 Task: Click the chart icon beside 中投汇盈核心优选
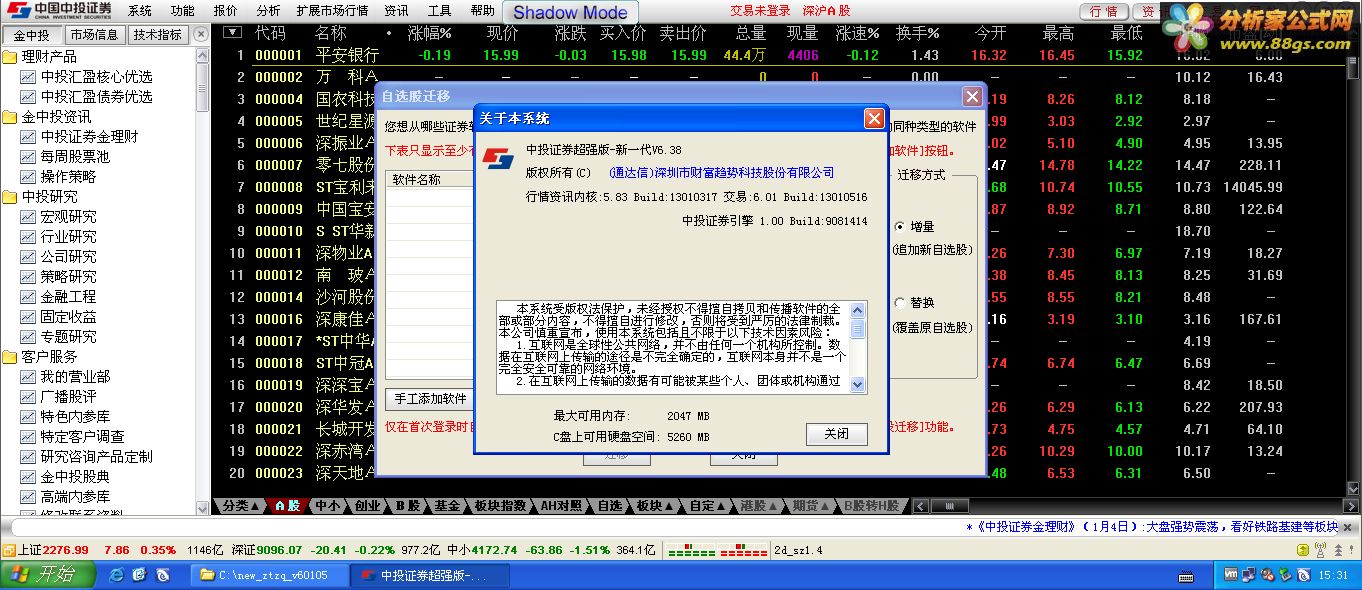28,77
